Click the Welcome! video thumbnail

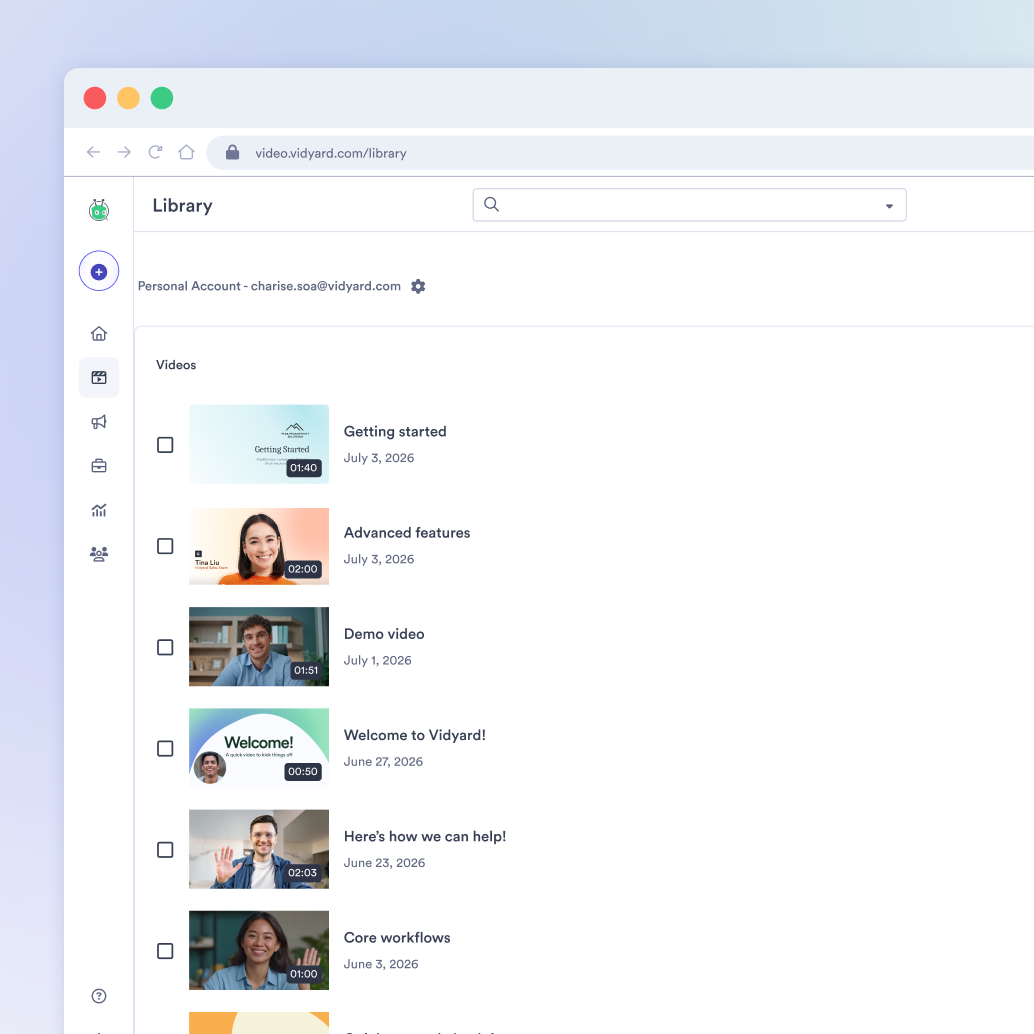(x=258, y=748)
